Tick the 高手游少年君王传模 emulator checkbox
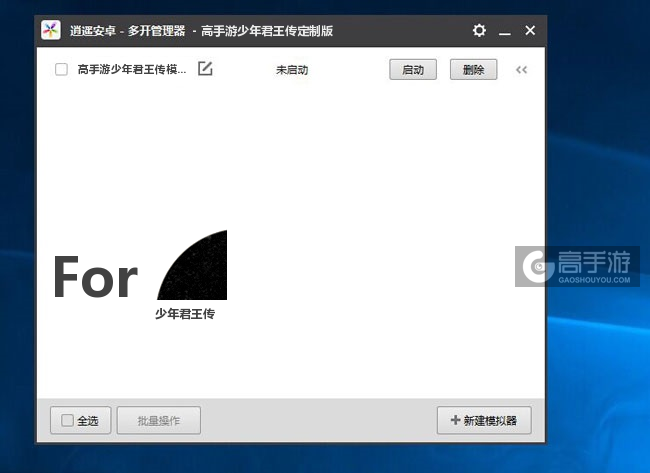The image size is (650, 473). pyautogui.click(x=61, y=69)
